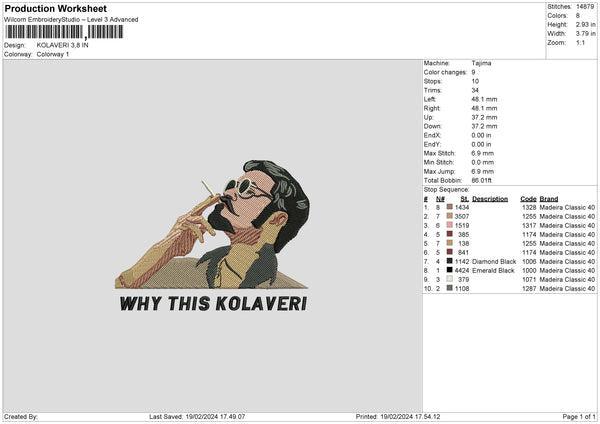Click the Brand column header
The width and height of the screenshot is (600, 424).
tap(549, 199)
